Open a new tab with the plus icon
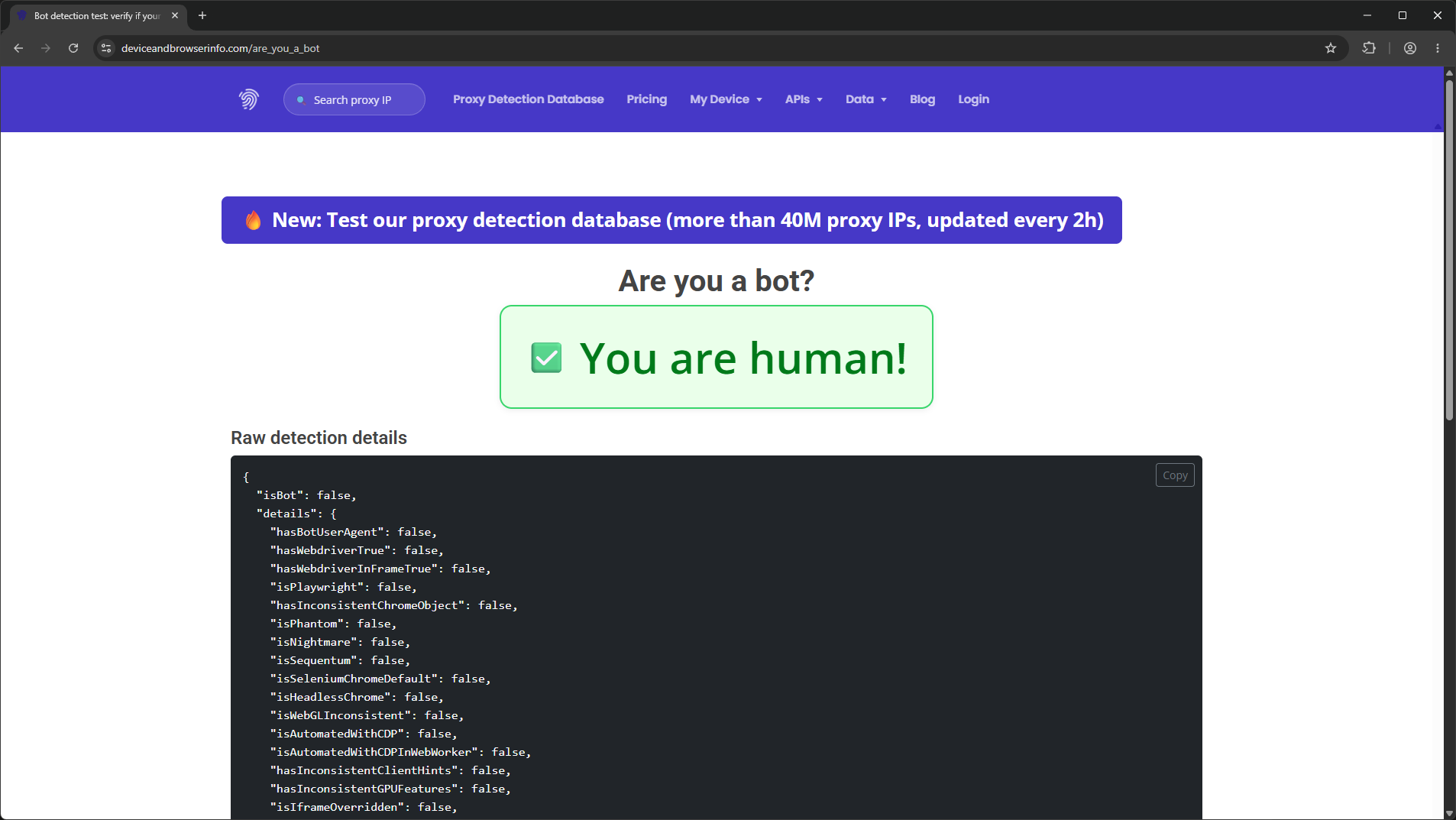 pos(202,15)
